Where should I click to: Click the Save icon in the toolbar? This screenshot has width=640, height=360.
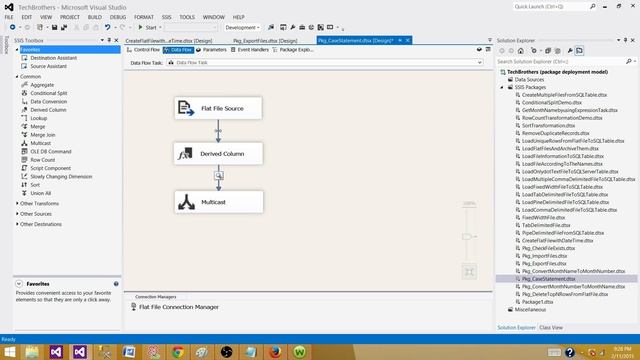(x=54, y=27)
